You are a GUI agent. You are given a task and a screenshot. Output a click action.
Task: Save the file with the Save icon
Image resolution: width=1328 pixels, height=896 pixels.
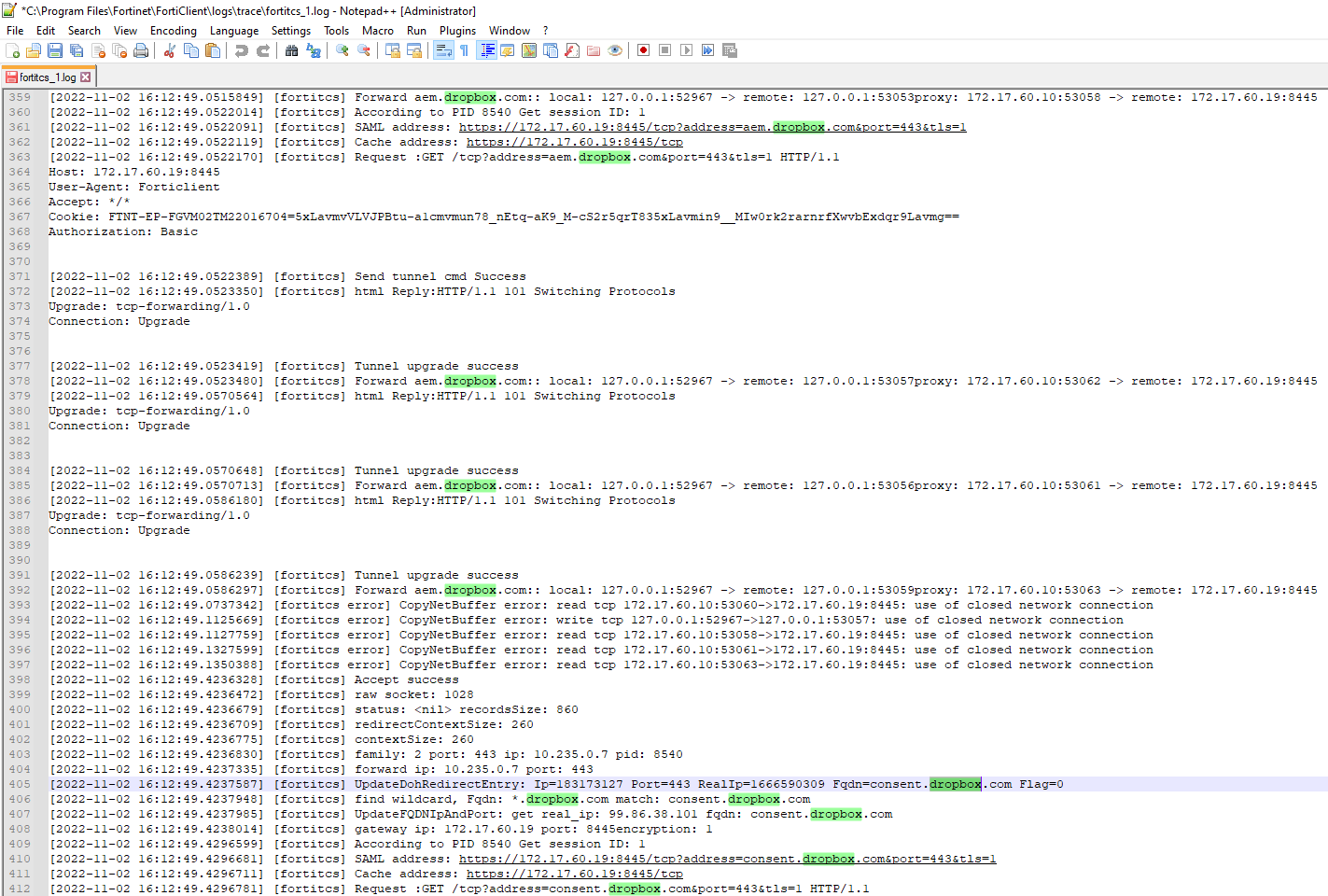point(55,50)
